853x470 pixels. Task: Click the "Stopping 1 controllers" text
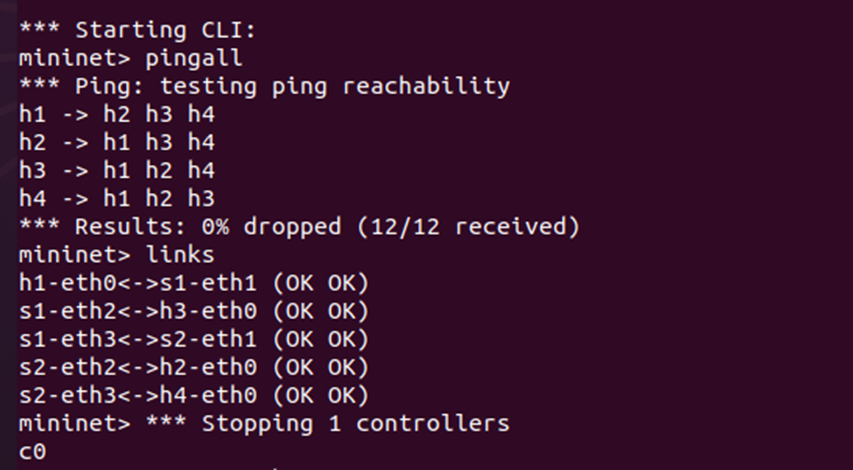pyautogui.click(x=355, y=423)
